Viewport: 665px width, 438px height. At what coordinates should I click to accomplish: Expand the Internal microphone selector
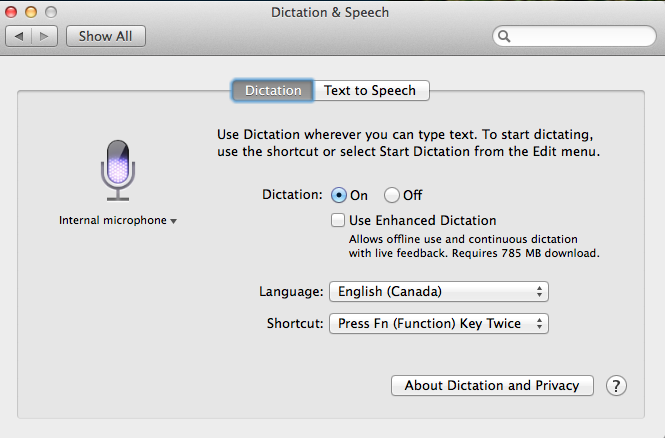[117, 220]
